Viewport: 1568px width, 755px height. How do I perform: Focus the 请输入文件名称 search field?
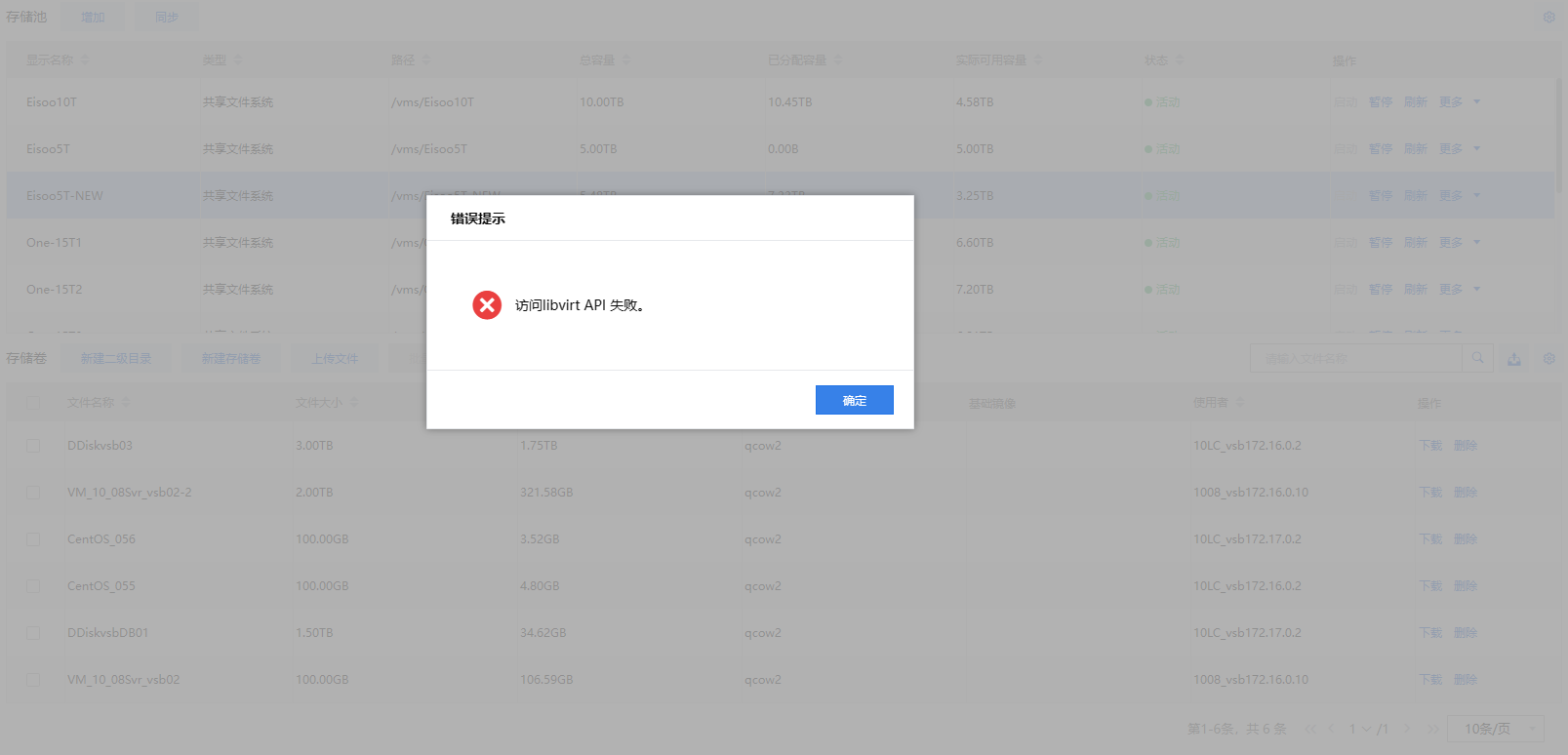(x=1356, y=358)
